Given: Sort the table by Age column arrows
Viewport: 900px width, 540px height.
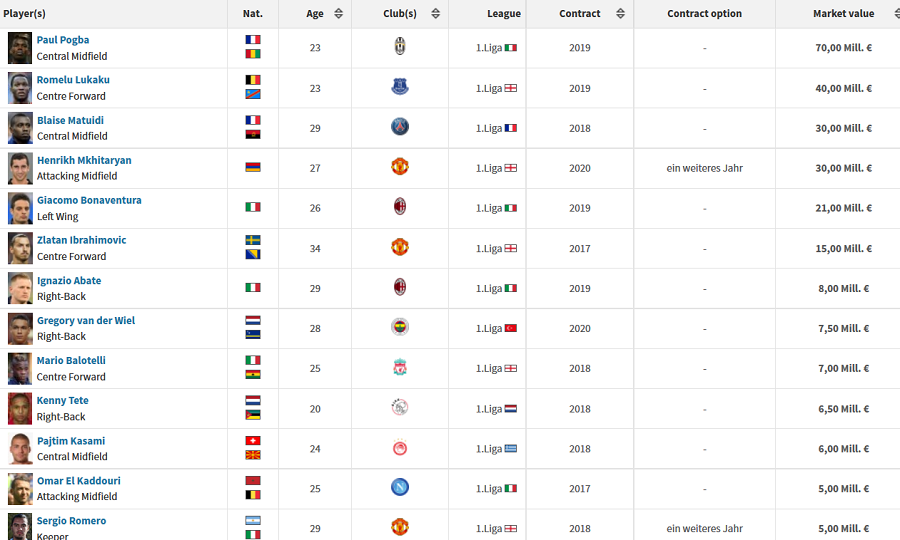Looking at the screenshot, I should pyautogui.click(x=338, y=14).
